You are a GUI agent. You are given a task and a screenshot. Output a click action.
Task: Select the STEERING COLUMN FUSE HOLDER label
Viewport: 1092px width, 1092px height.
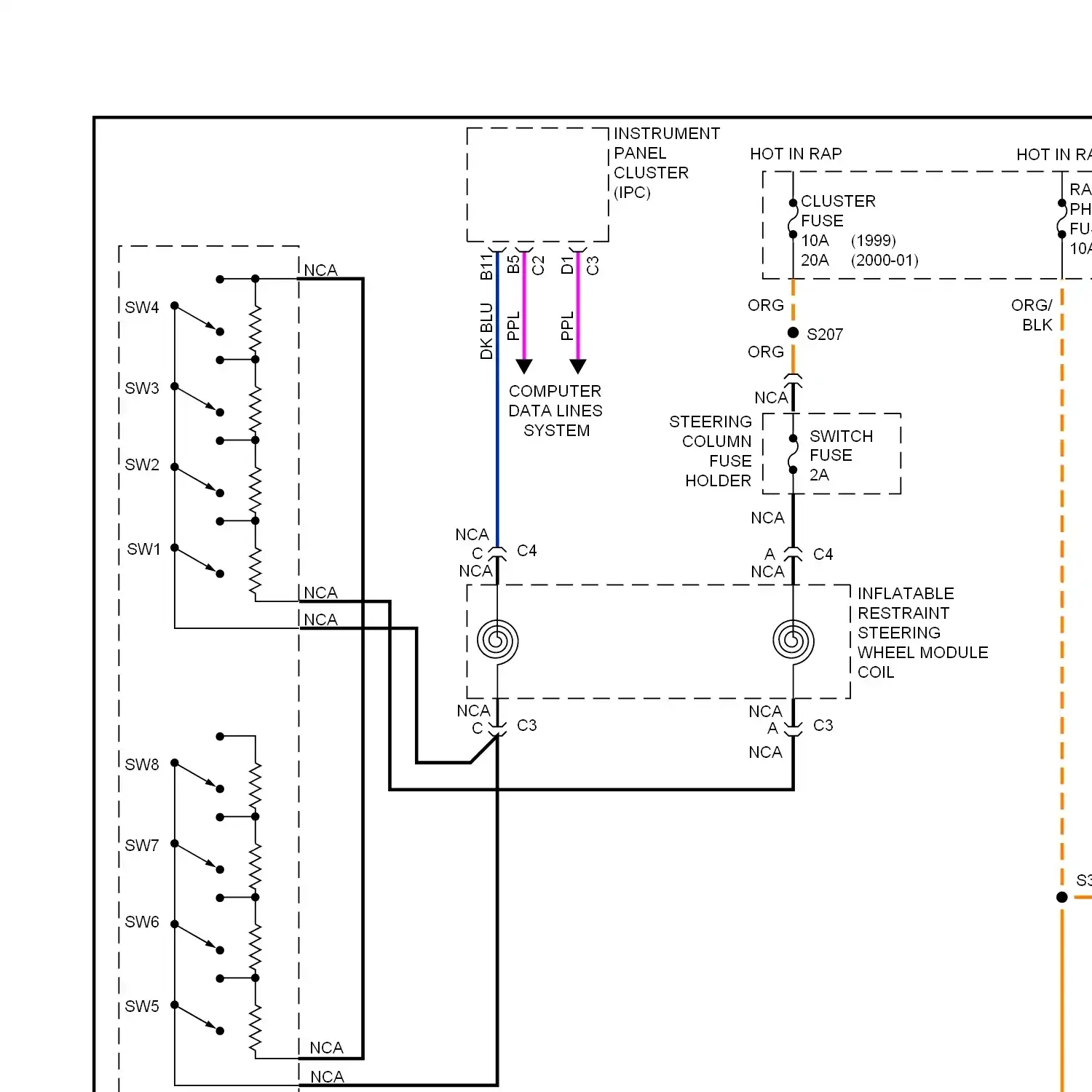711,451
